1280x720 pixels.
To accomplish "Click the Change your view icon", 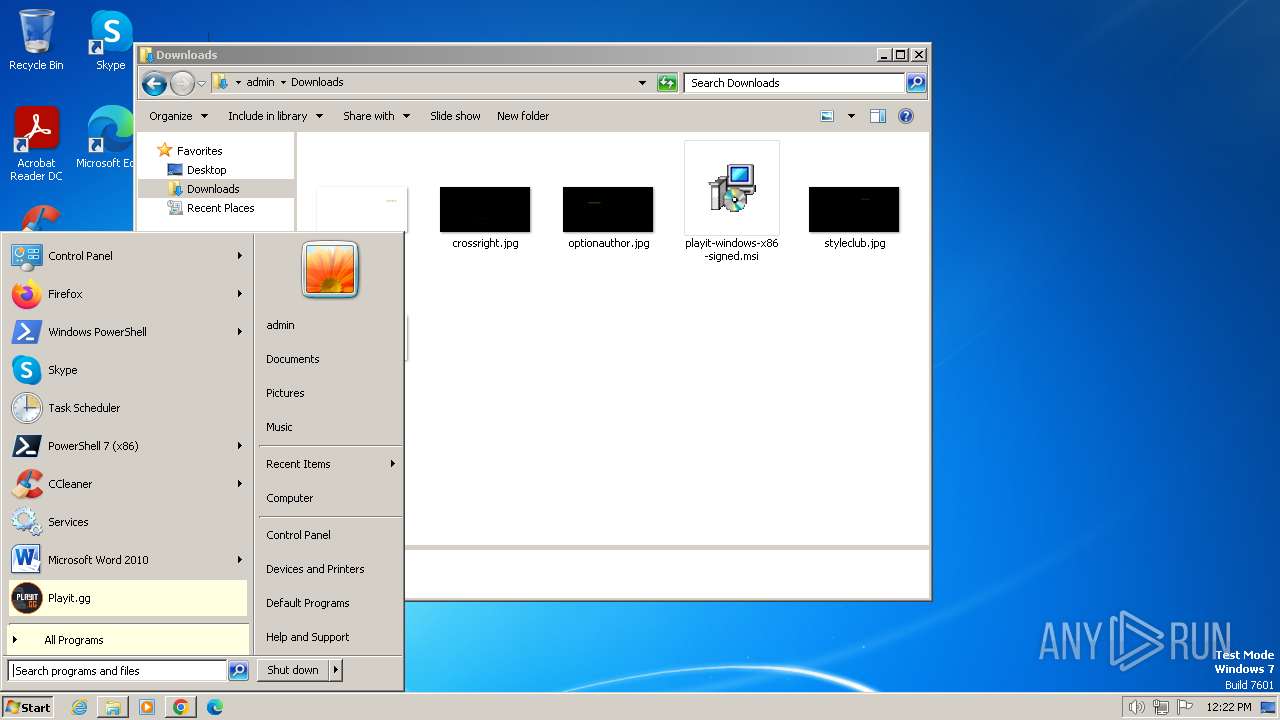I will coord(827,116).
